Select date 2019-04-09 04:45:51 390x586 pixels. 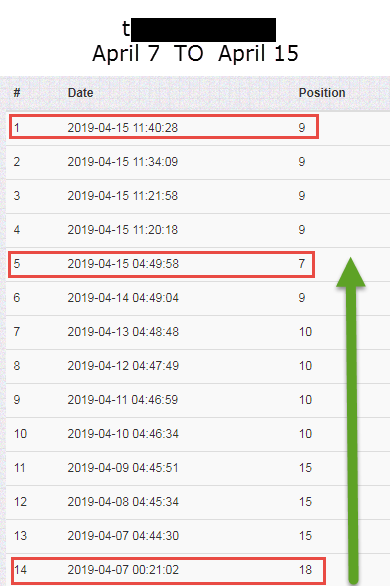123,468
